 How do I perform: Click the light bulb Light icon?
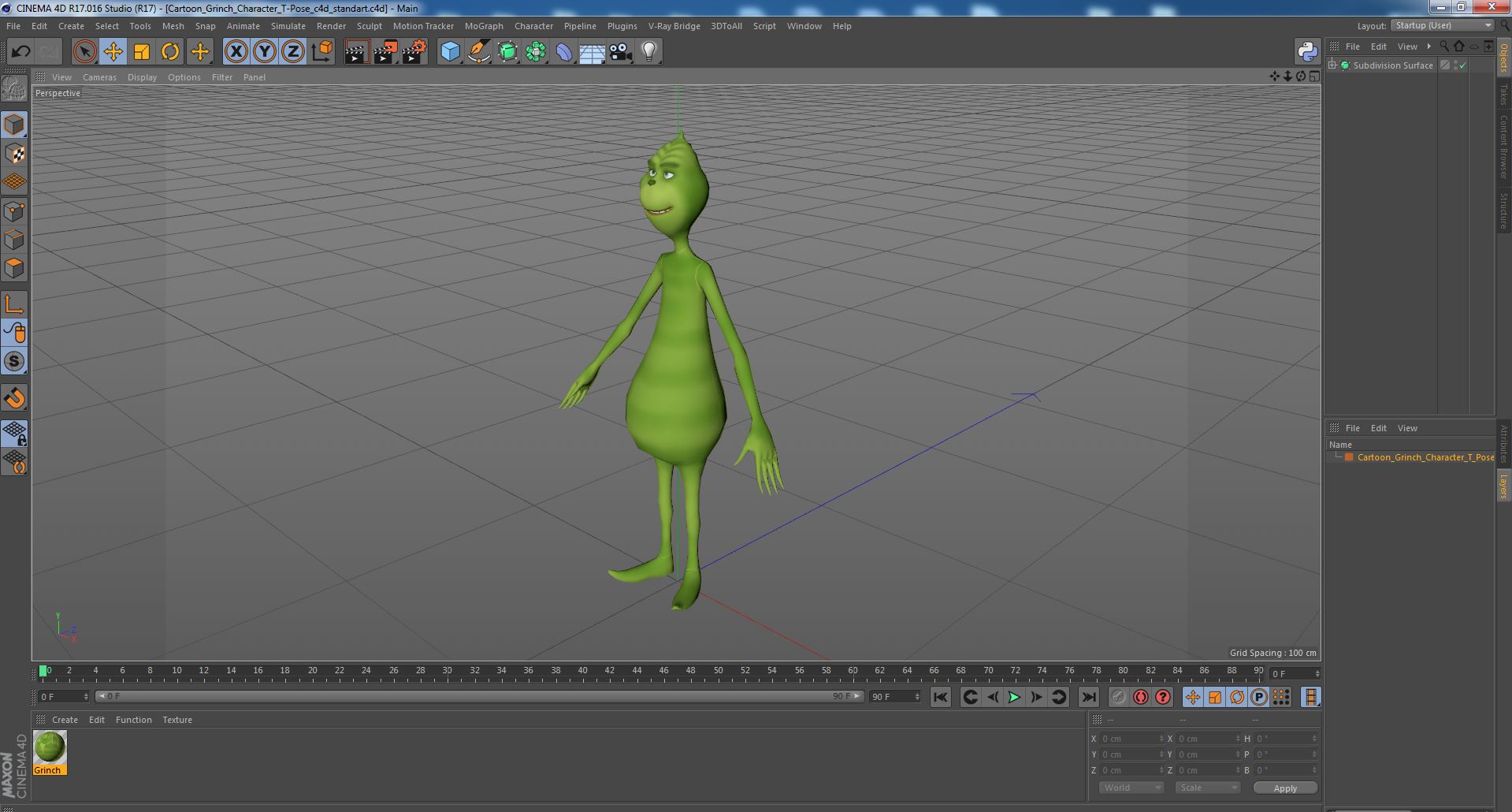[648, 52]
